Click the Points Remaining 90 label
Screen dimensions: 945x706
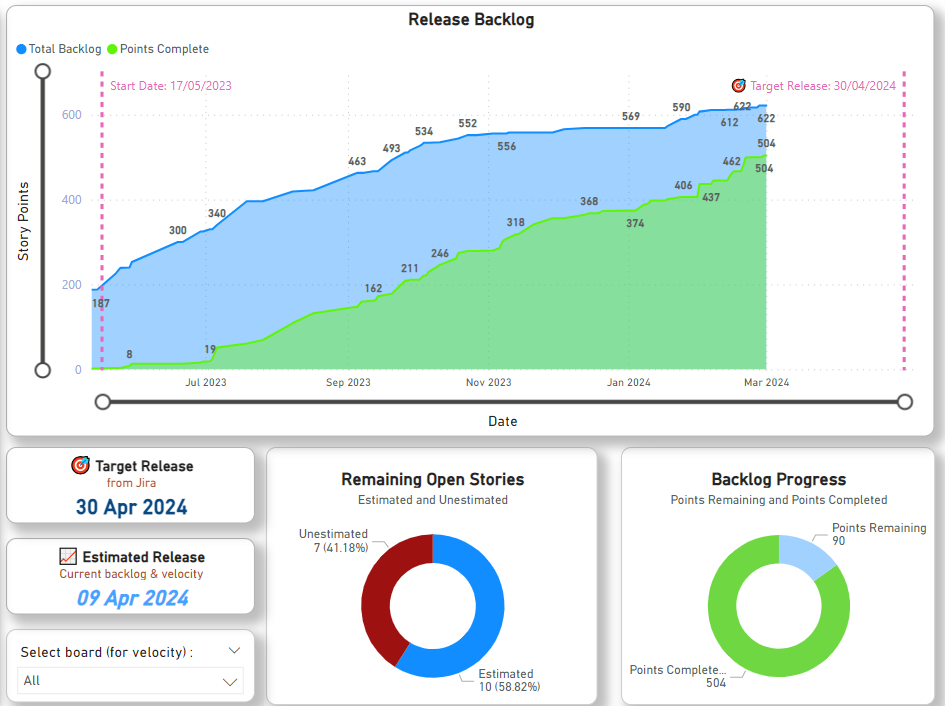click(x=879, y=534)
